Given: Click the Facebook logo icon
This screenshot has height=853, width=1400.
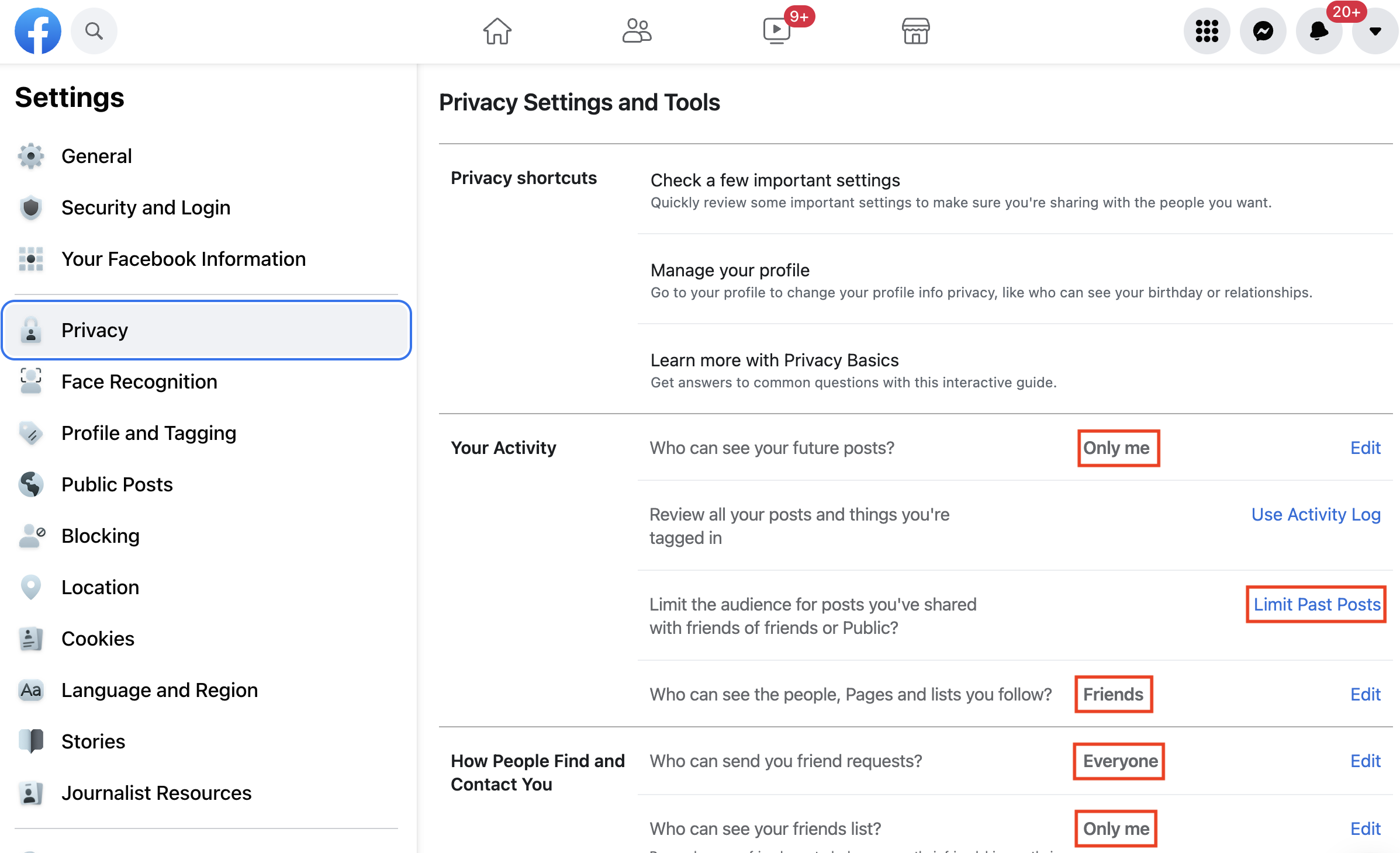Looking at the screenshot, I should [38, 31].
